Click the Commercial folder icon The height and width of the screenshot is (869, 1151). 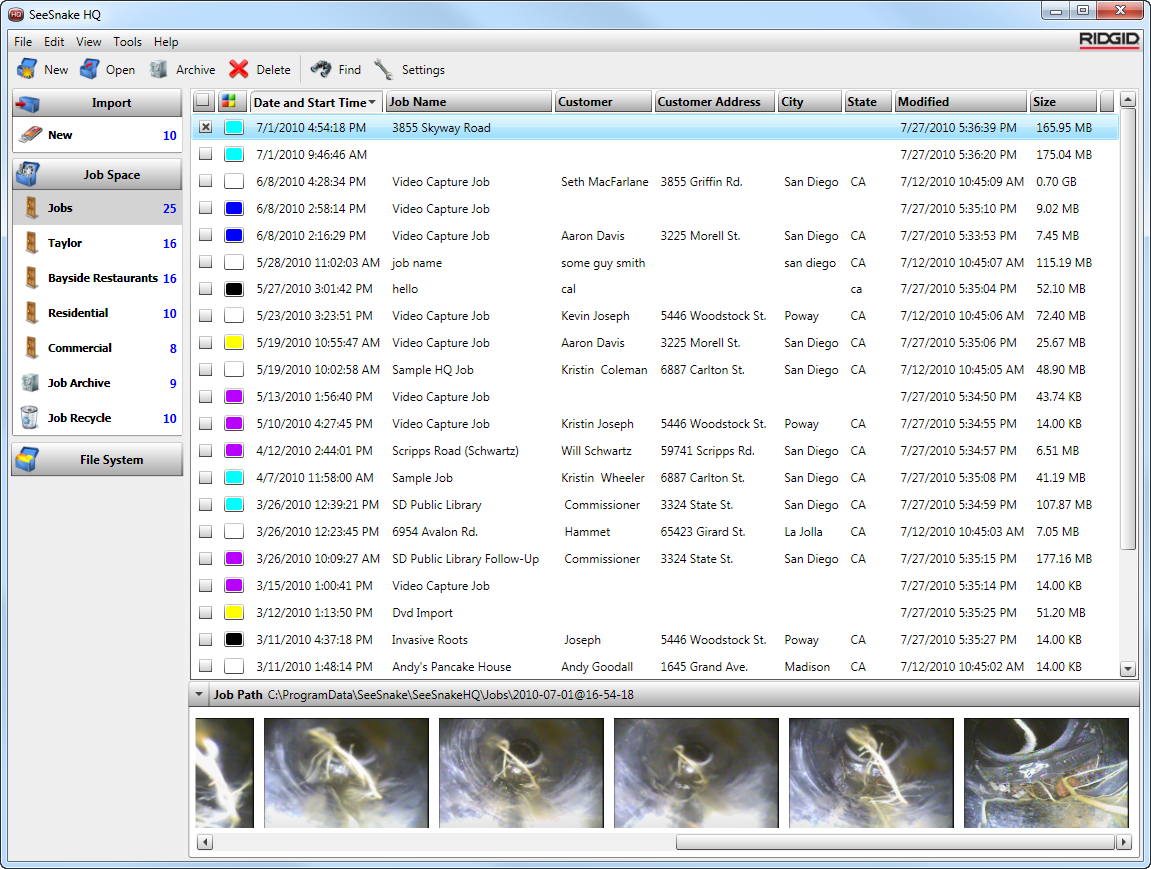coord(31,348)
